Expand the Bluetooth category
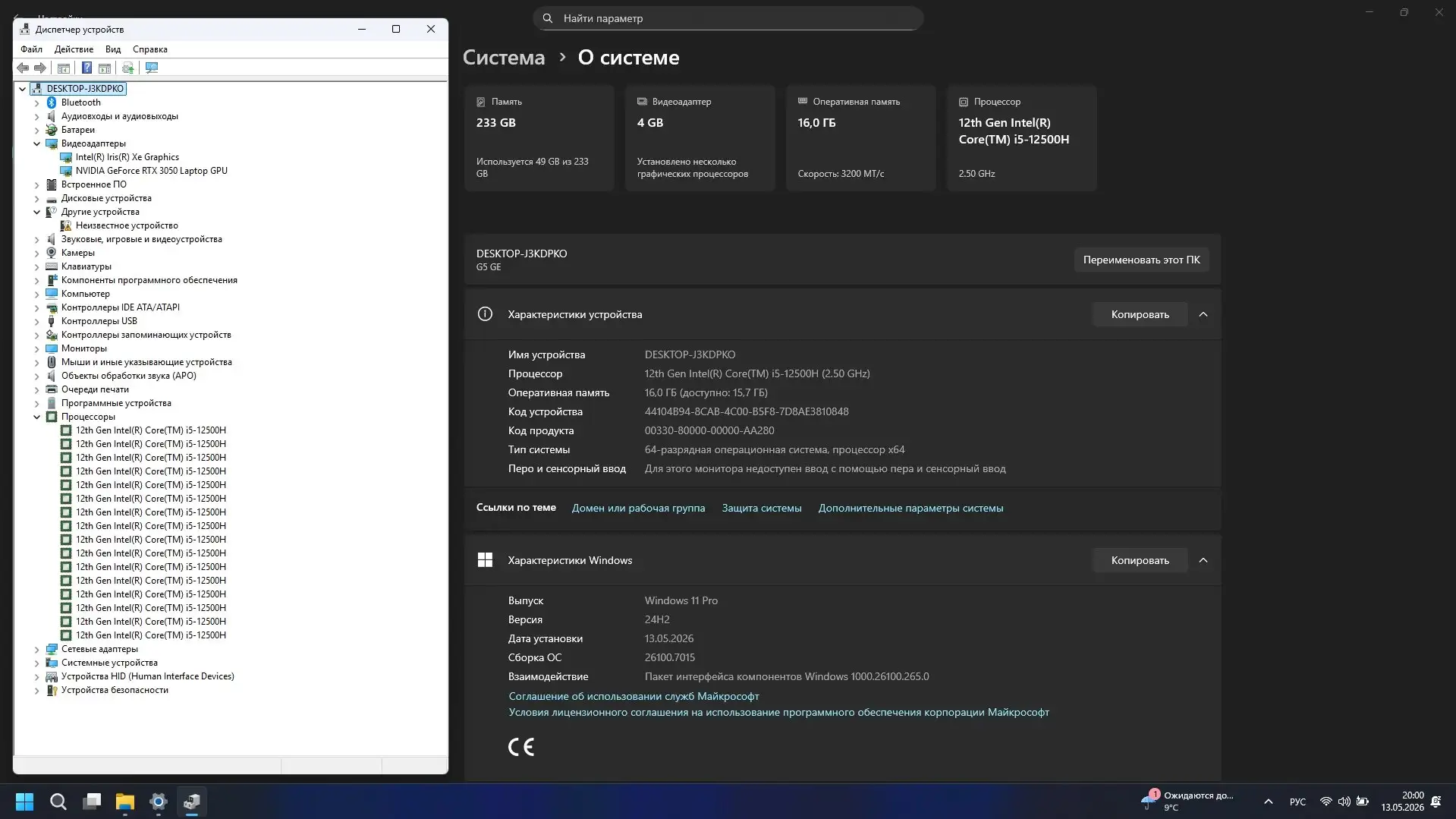1456x819 pixels. point(36,102)
